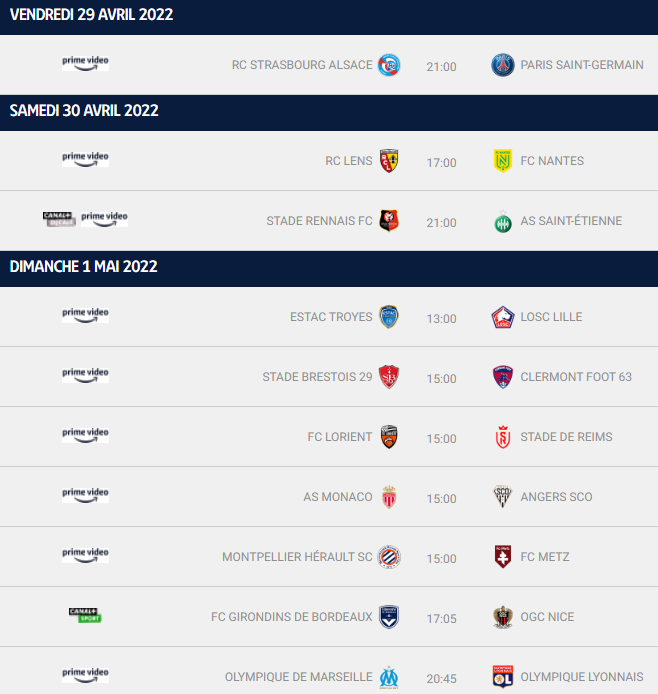Viewport: 658px width, 694px height.
Task: Open the FC Nantes yellow crest
Action: [503, 161]
